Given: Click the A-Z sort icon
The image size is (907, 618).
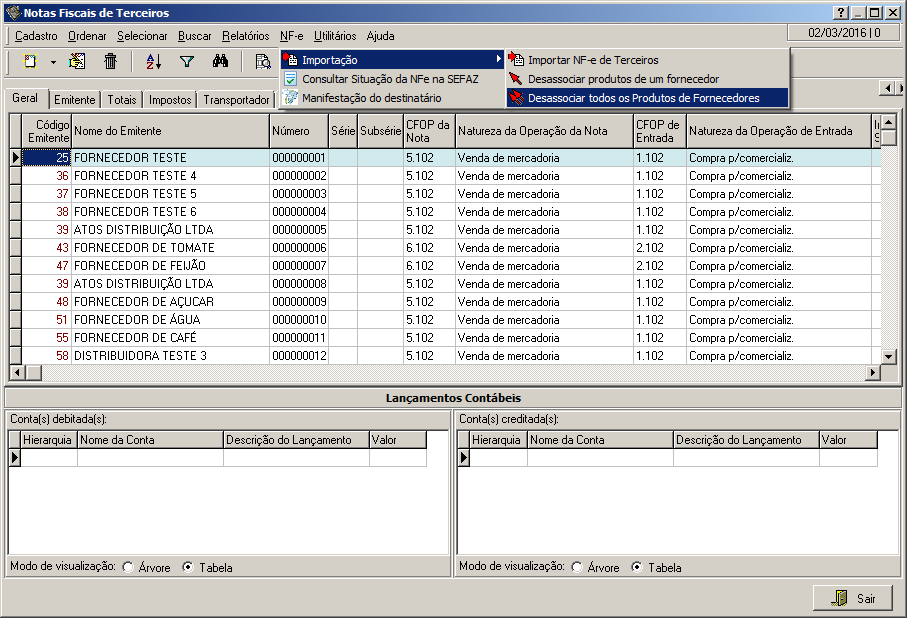Looking at the screenshot, I should click(x=153, y=61).
